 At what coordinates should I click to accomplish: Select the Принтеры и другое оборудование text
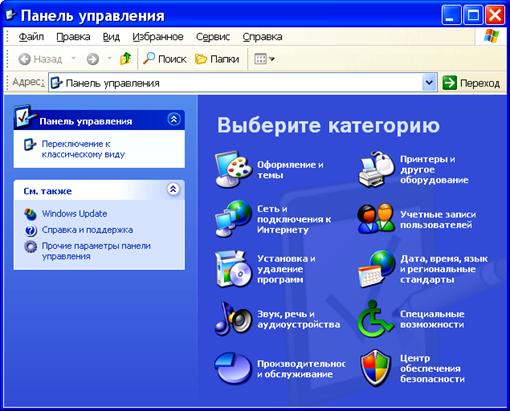[x=434, y=169]
